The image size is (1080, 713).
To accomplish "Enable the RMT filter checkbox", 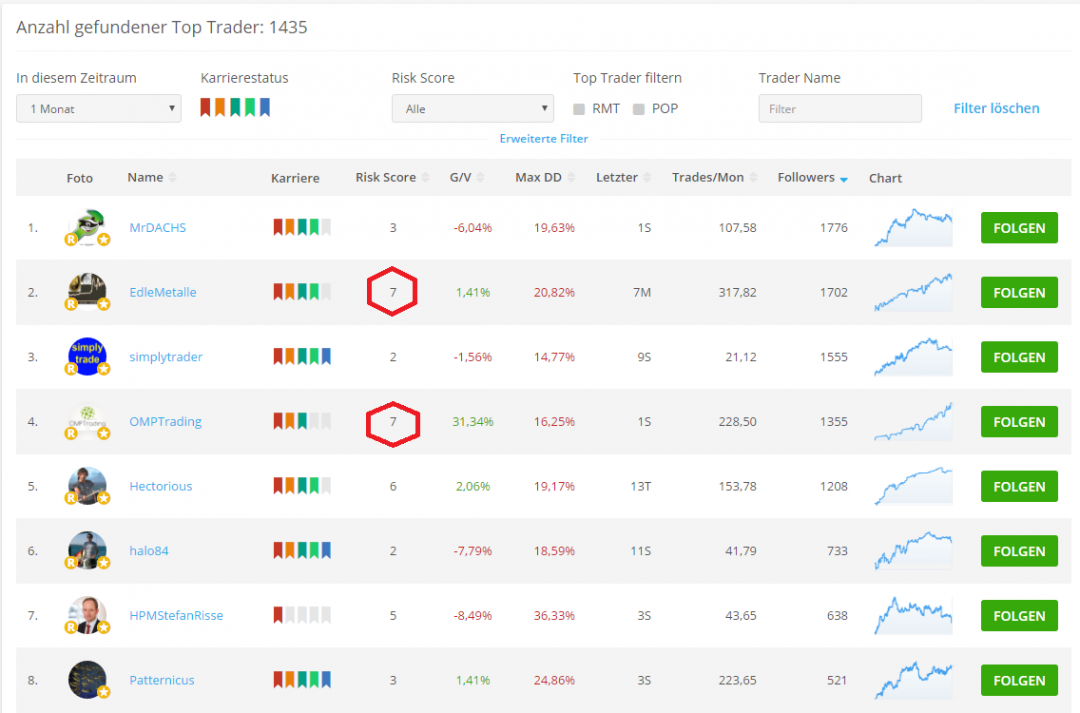I will [579, 109].
